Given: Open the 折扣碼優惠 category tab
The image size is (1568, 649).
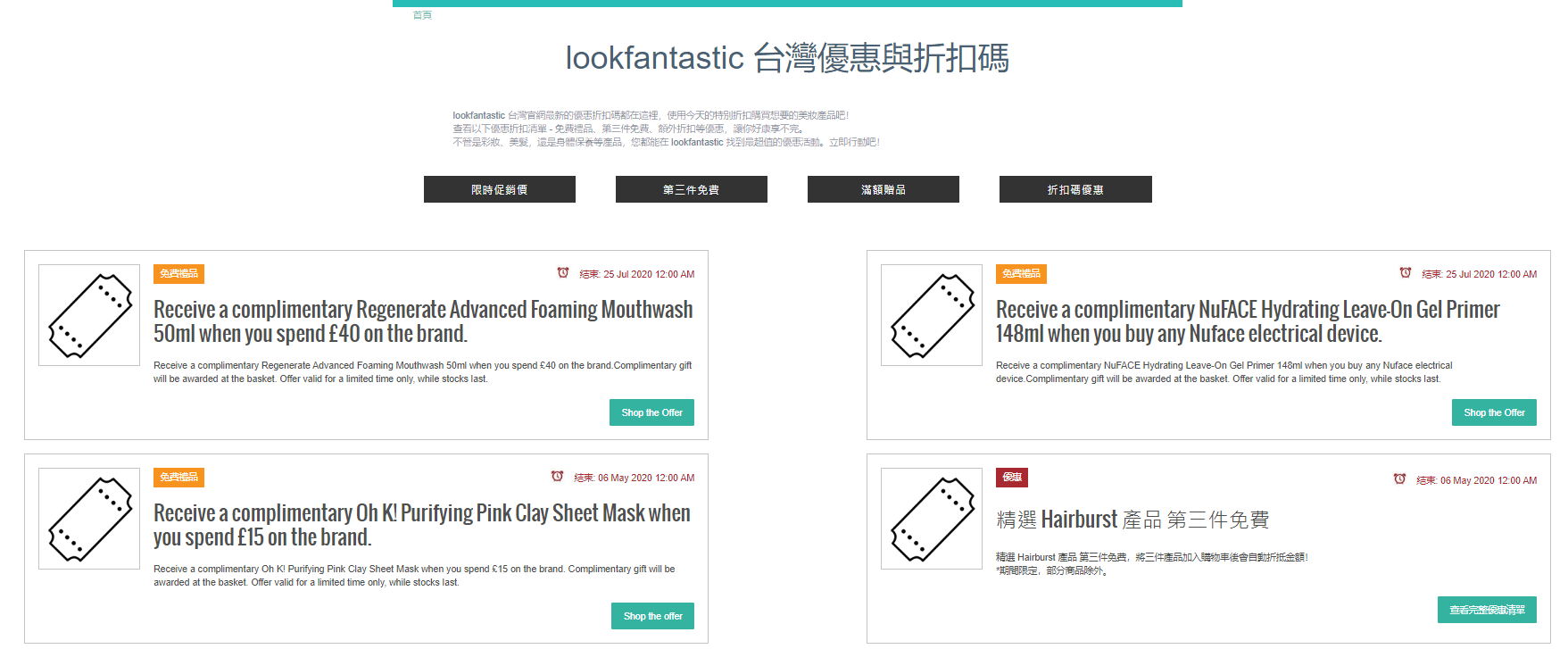Looking at the screenshot, I should click(1075, 189).
